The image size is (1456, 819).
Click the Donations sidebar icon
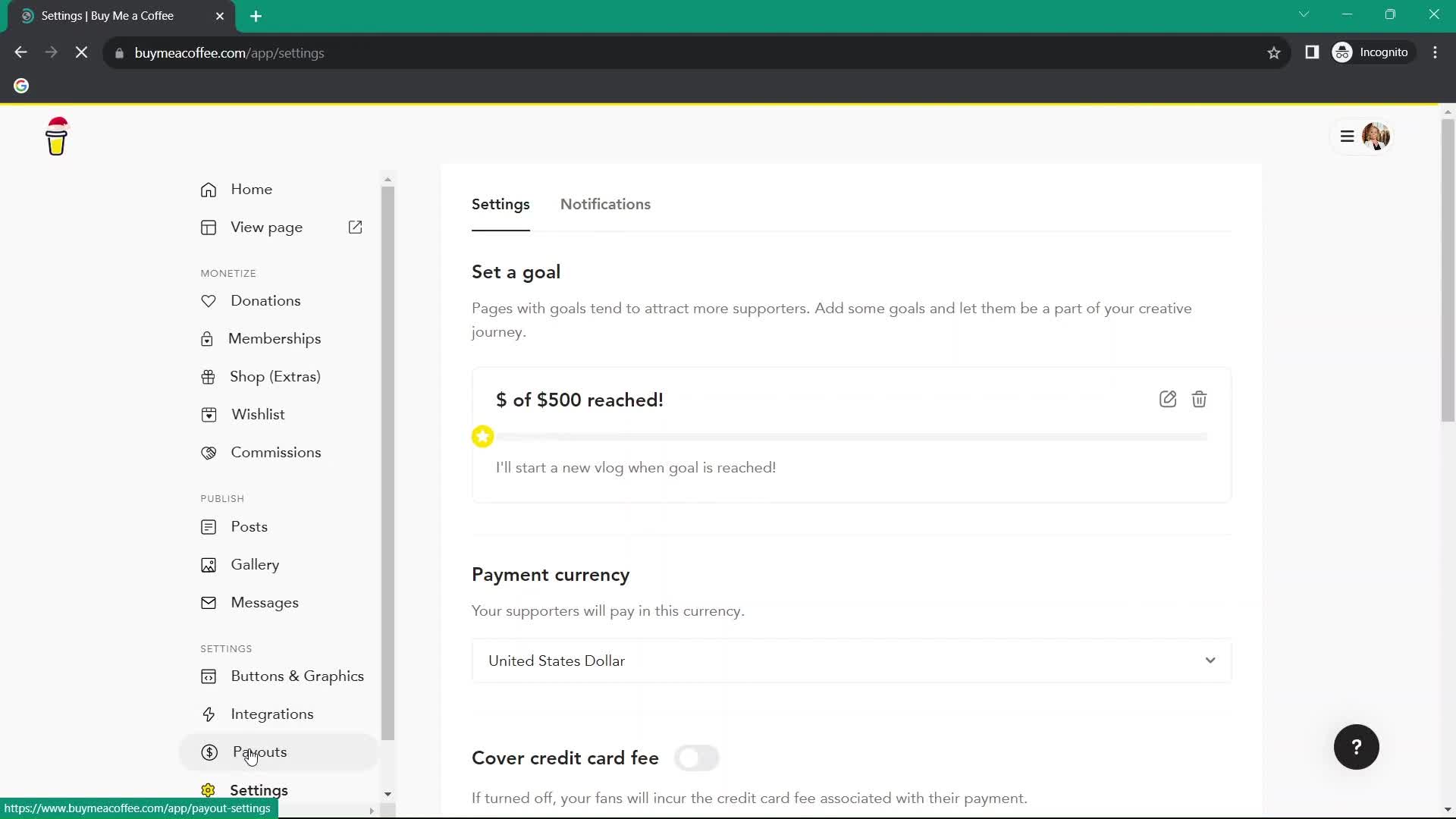pyautogui.click(x=208, y=300)
